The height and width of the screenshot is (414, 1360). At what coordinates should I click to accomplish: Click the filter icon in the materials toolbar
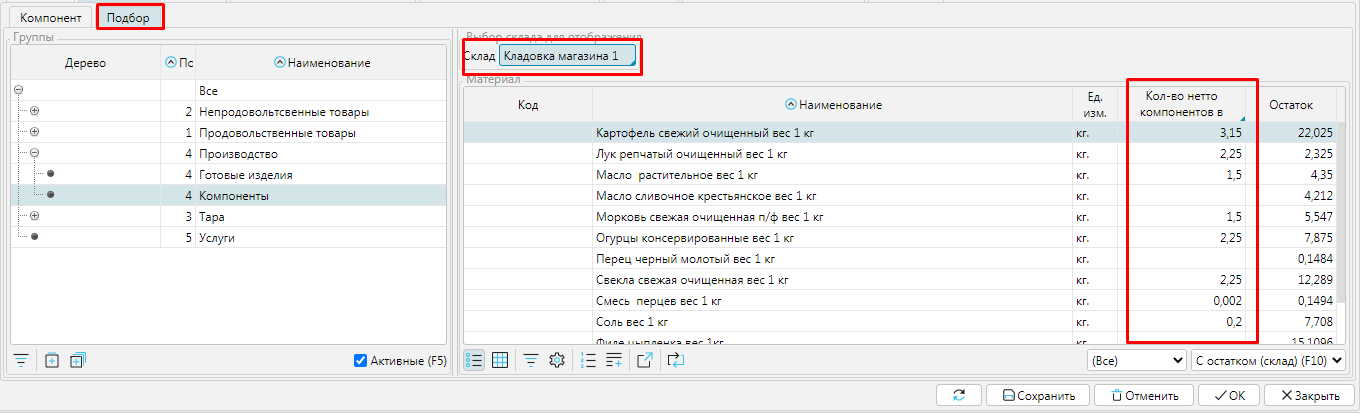[x=531, y=360]
